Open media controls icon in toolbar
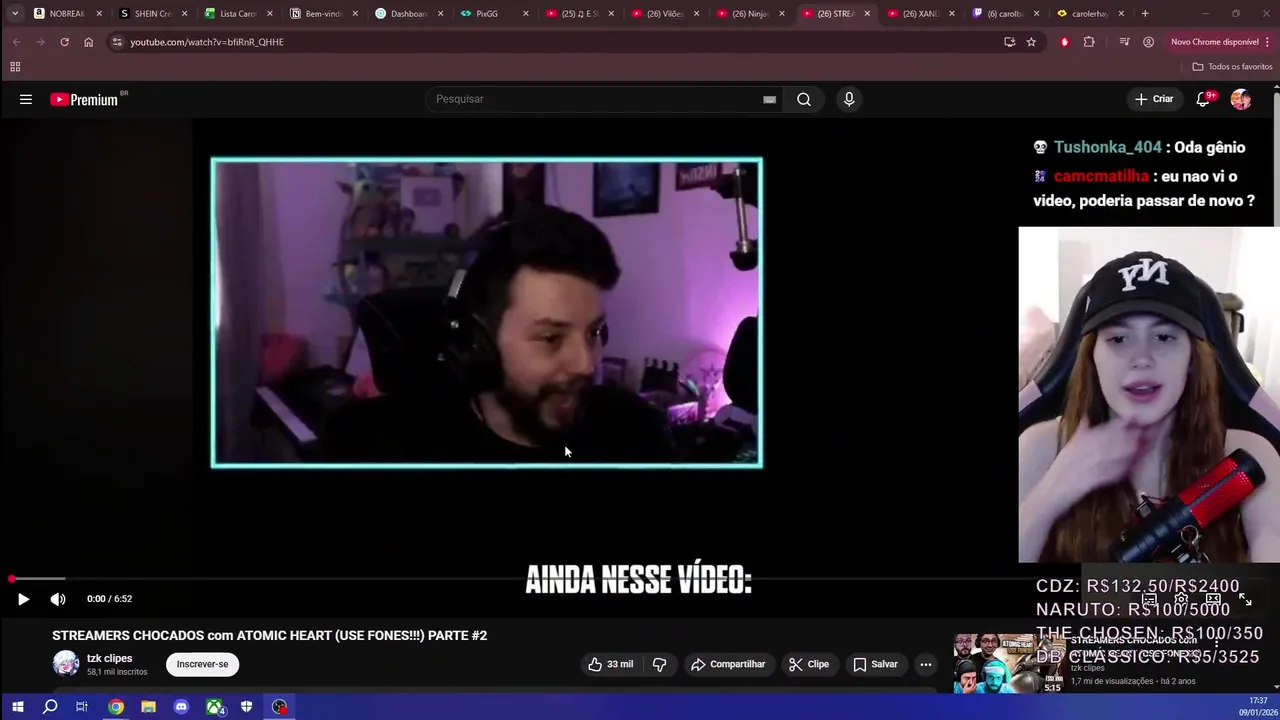The height and width of the screenshot is (720, 1280). 1124,42
